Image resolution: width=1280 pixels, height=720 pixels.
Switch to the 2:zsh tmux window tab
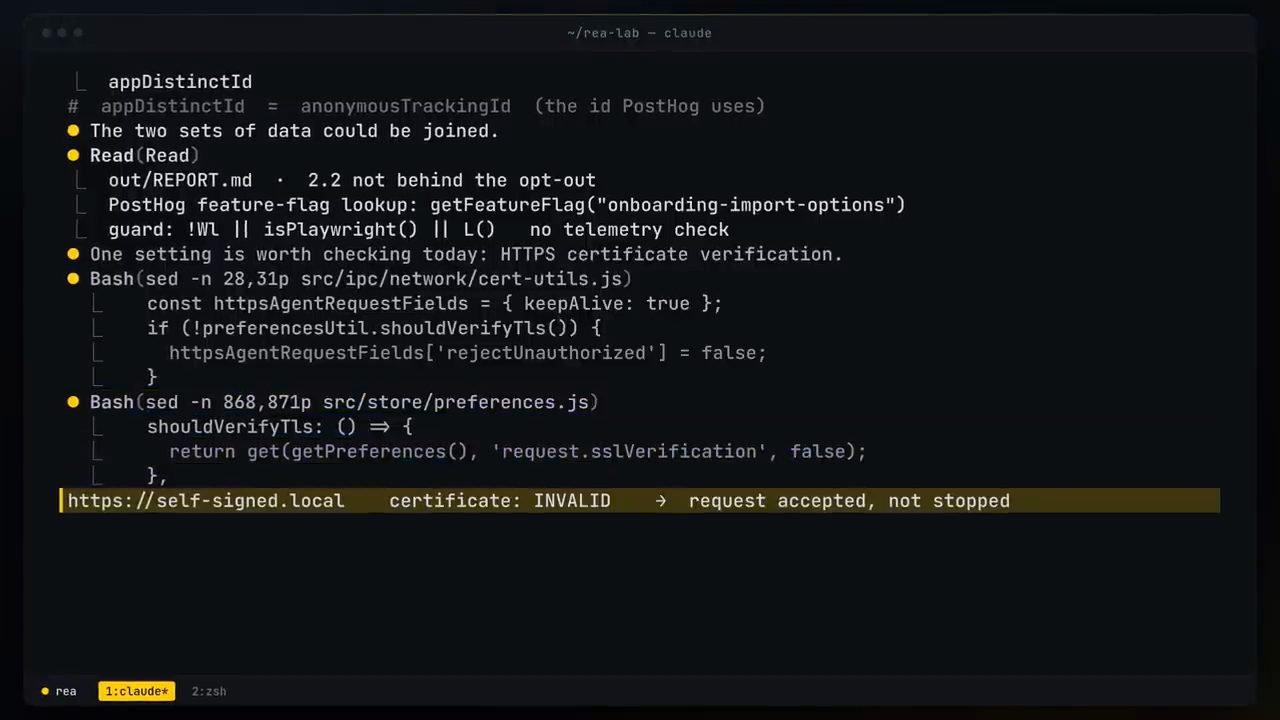click(x=209, y=691)
